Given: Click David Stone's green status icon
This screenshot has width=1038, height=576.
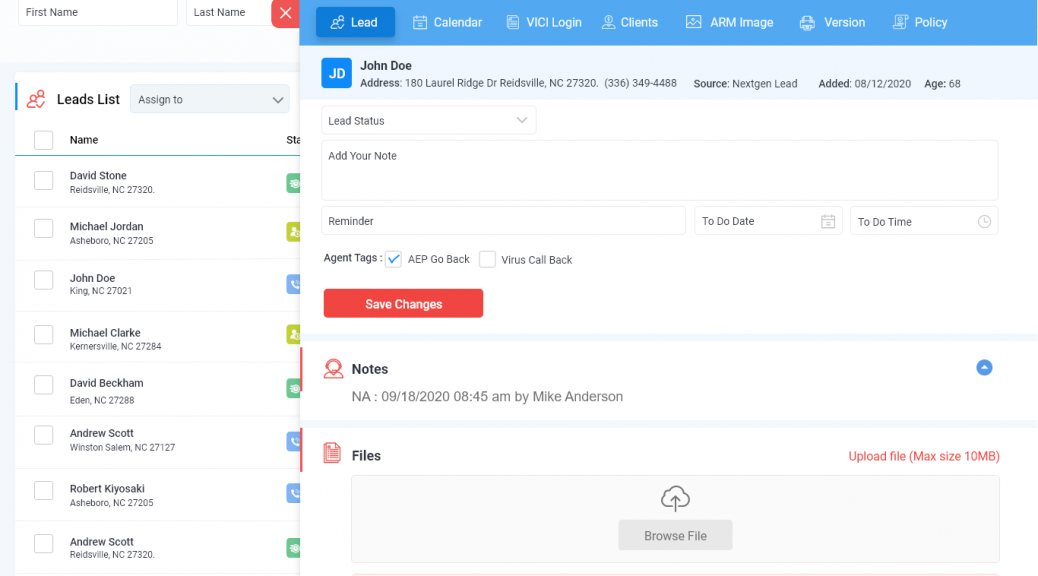Looking at the screenshot, I should coord(293,183).
